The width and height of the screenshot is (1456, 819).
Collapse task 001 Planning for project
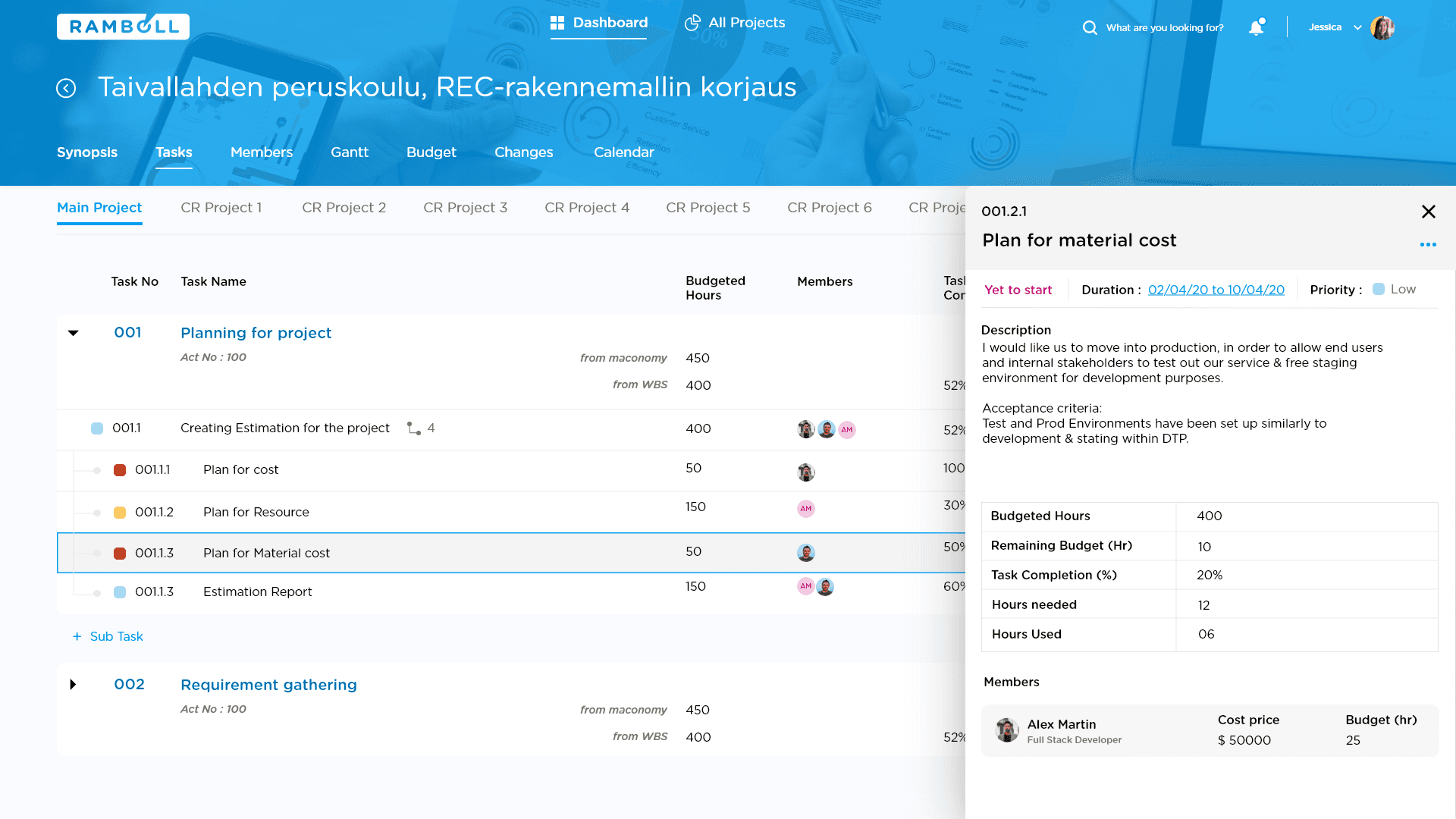[74, 333]
